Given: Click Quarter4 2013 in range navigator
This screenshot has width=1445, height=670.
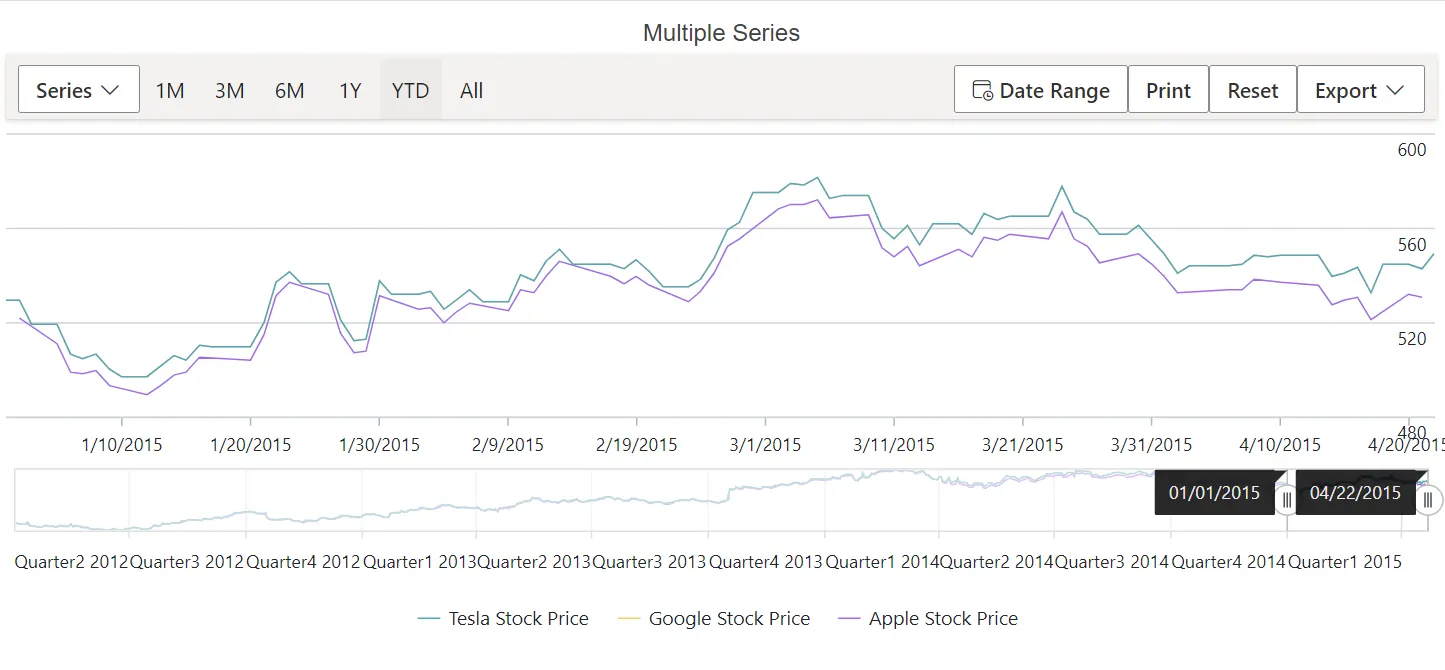Looking at the screenshot, I should pos(766,562).
